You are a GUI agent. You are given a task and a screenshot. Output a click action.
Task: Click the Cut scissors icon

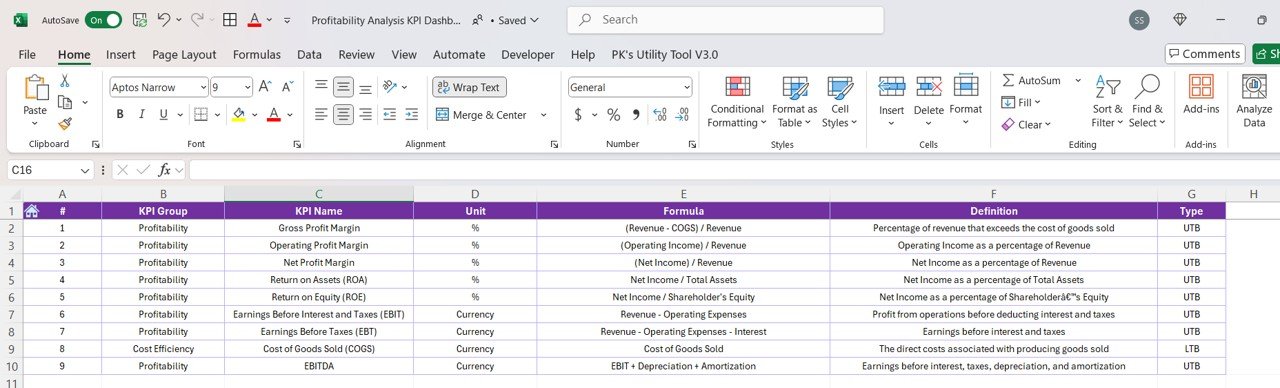click(x=65, y=81)
